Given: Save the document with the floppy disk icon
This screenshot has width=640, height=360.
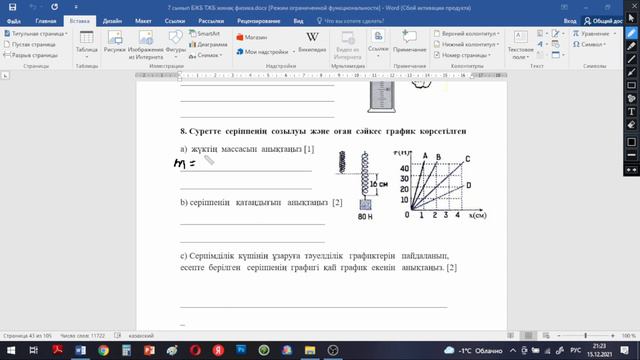Looking at the screenshot, I should pyautogui.click(x=12, y=7).
